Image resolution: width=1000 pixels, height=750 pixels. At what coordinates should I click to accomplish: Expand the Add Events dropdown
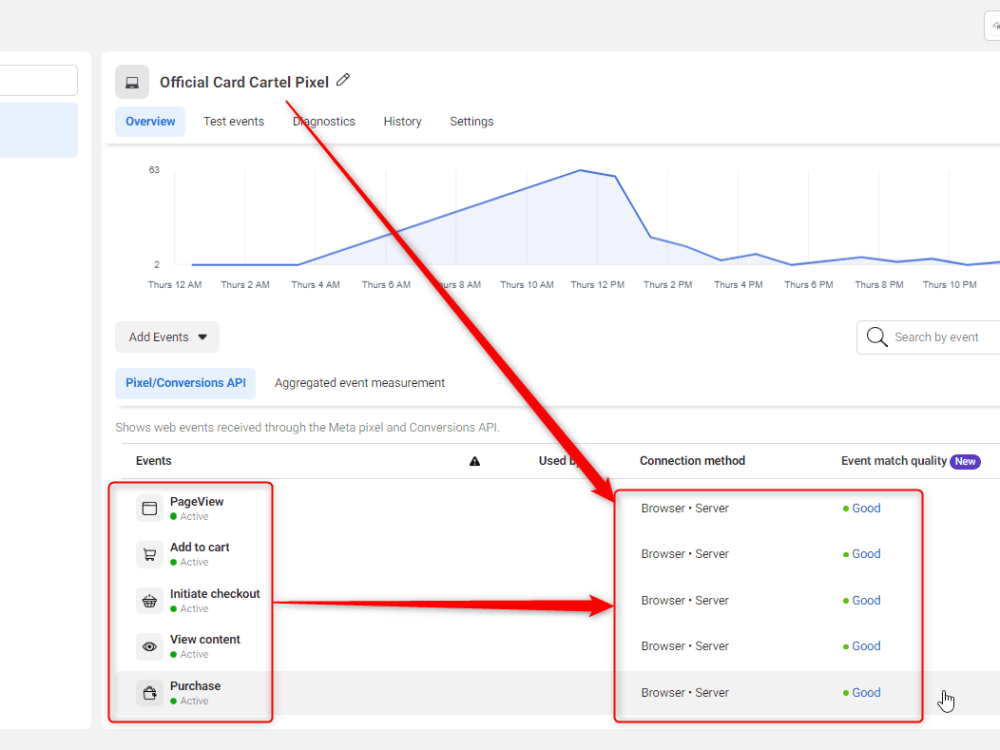tap(167, 337)
